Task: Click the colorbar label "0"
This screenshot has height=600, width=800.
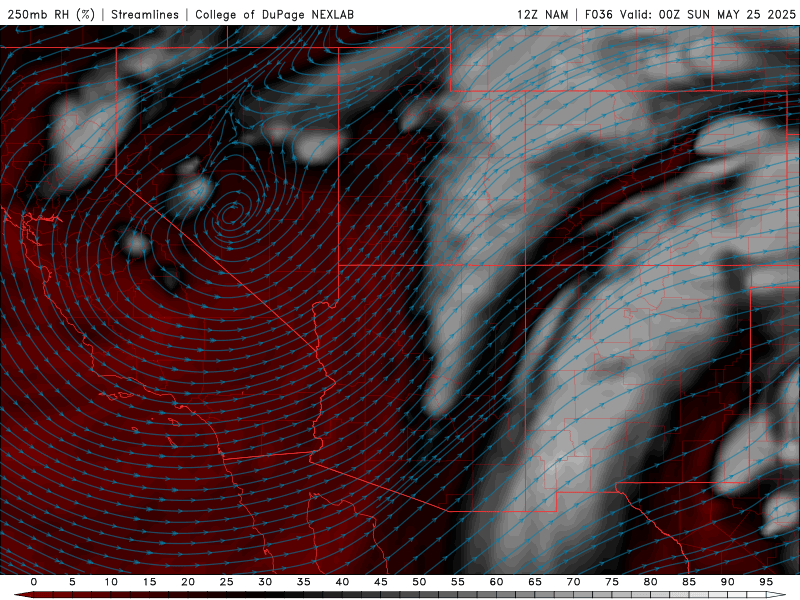Action: point(34,582)
